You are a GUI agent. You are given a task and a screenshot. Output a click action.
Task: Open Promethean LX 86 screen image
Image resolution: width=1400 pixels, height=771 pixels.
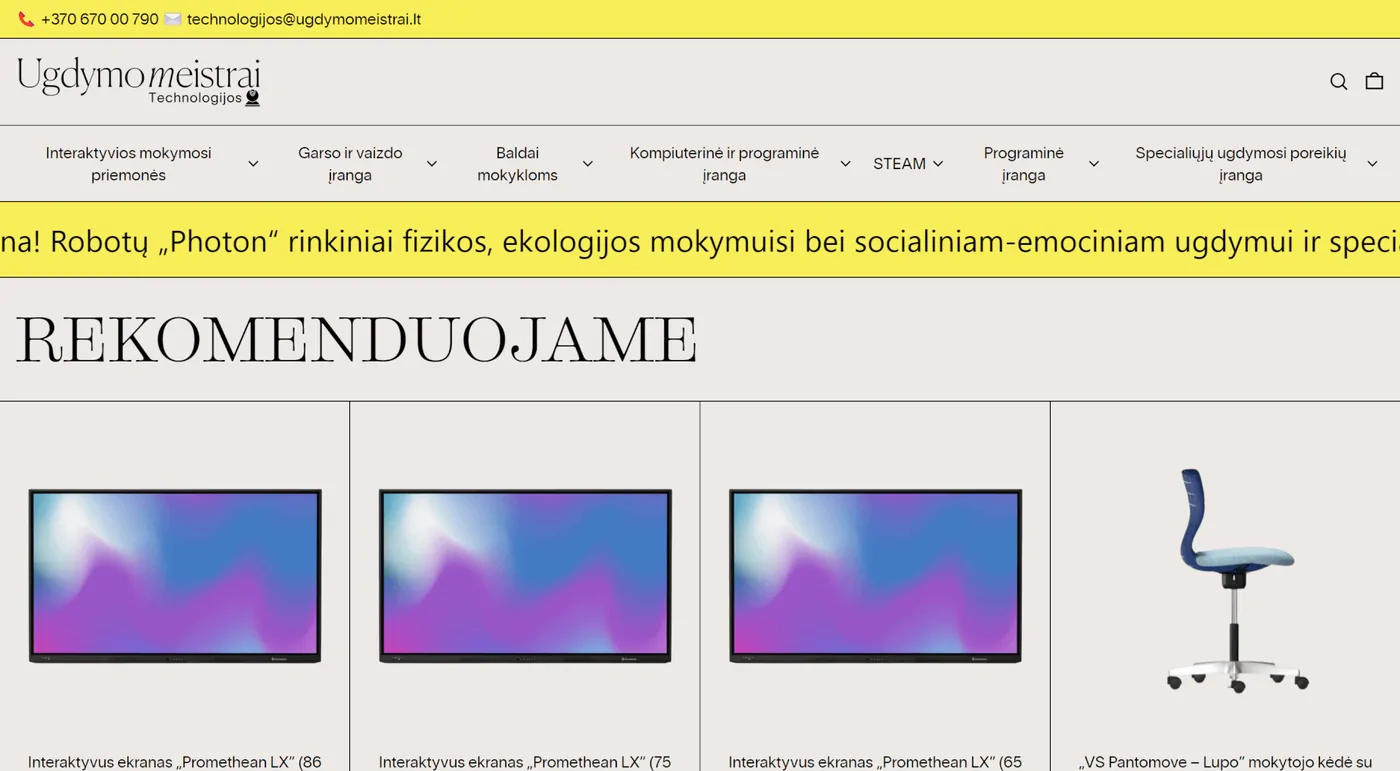tap(175, 576)
